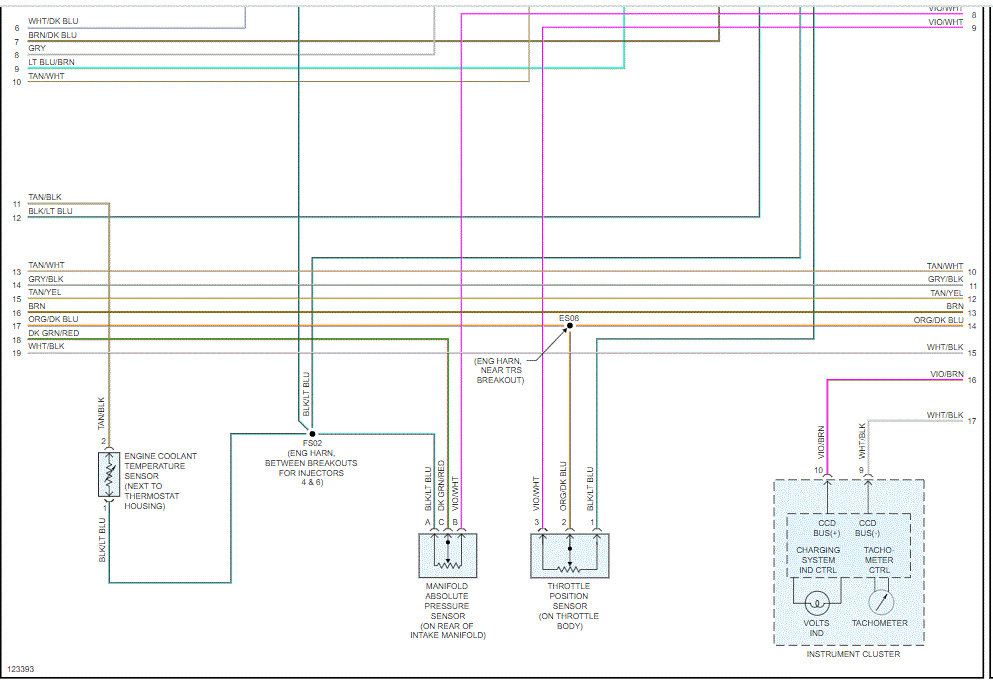Click the VOLTS IND label
The height and width of the screenshot is (681, 993).
point(816,628)
